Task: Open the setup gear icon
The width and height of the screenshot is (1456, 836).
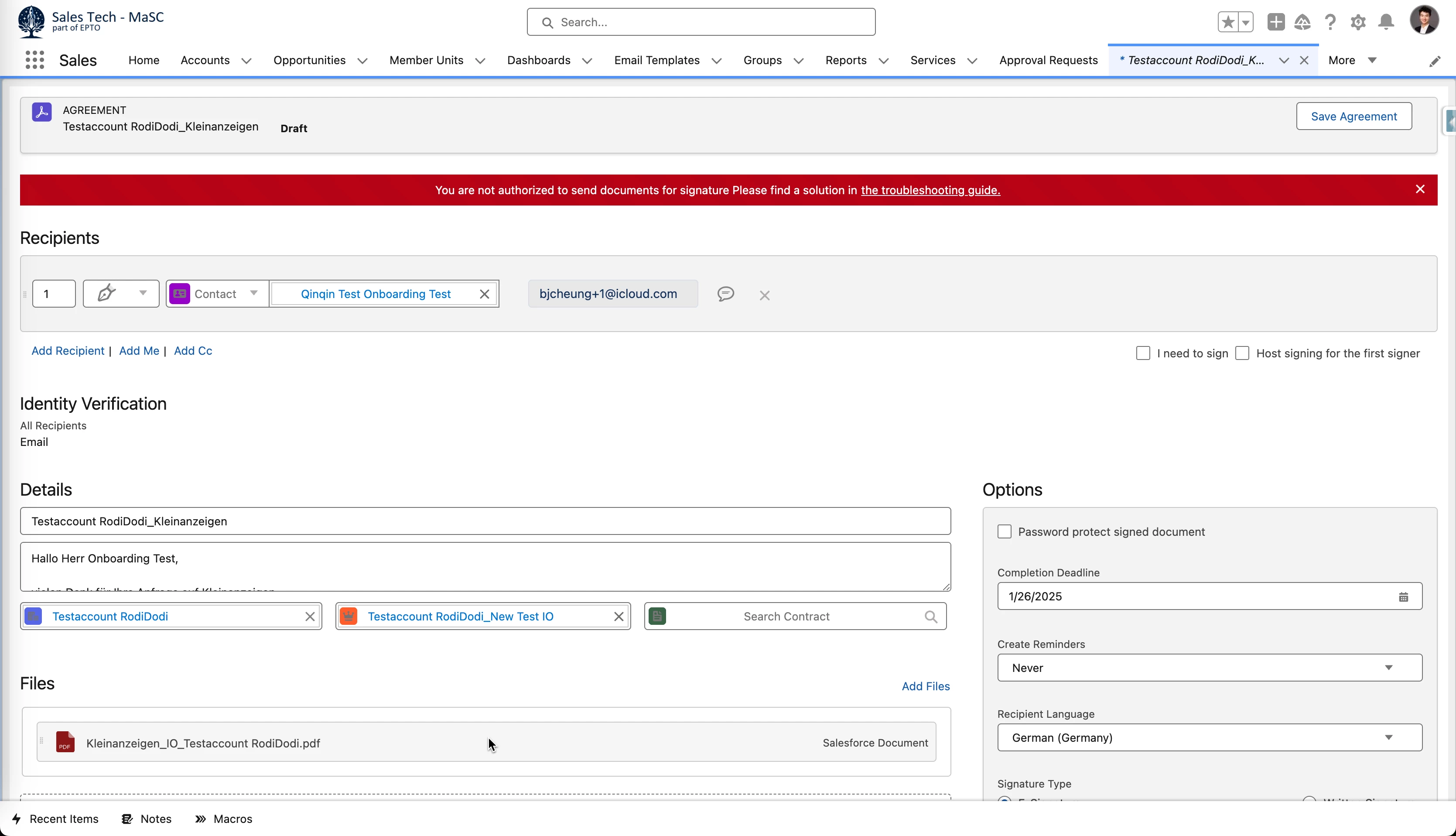Action: 1358,22
